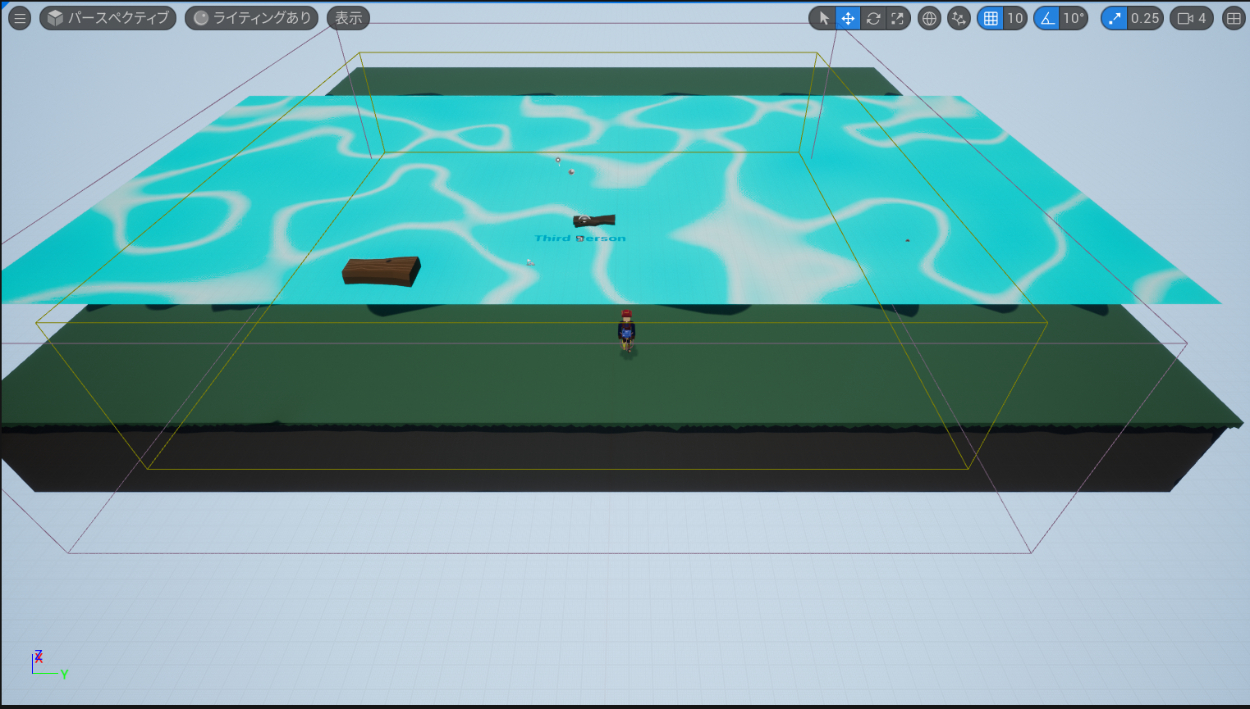Open rotation snap value 10° list

(x=1073, y=18)
